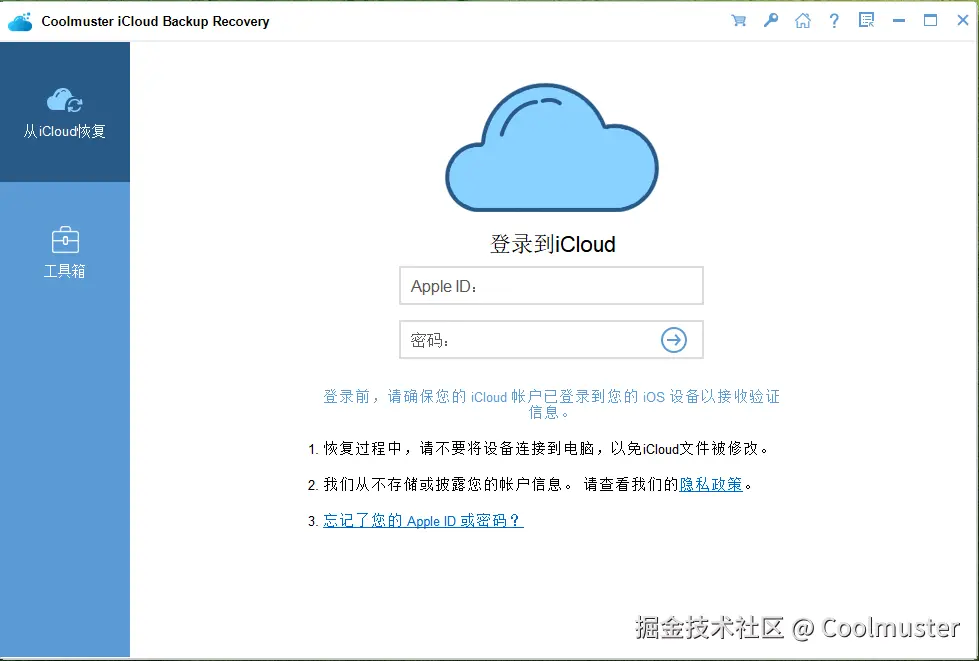Click the large blue iCloud cloud image
This screenshot has width=979, height=661.
click(x=552, y=147)
